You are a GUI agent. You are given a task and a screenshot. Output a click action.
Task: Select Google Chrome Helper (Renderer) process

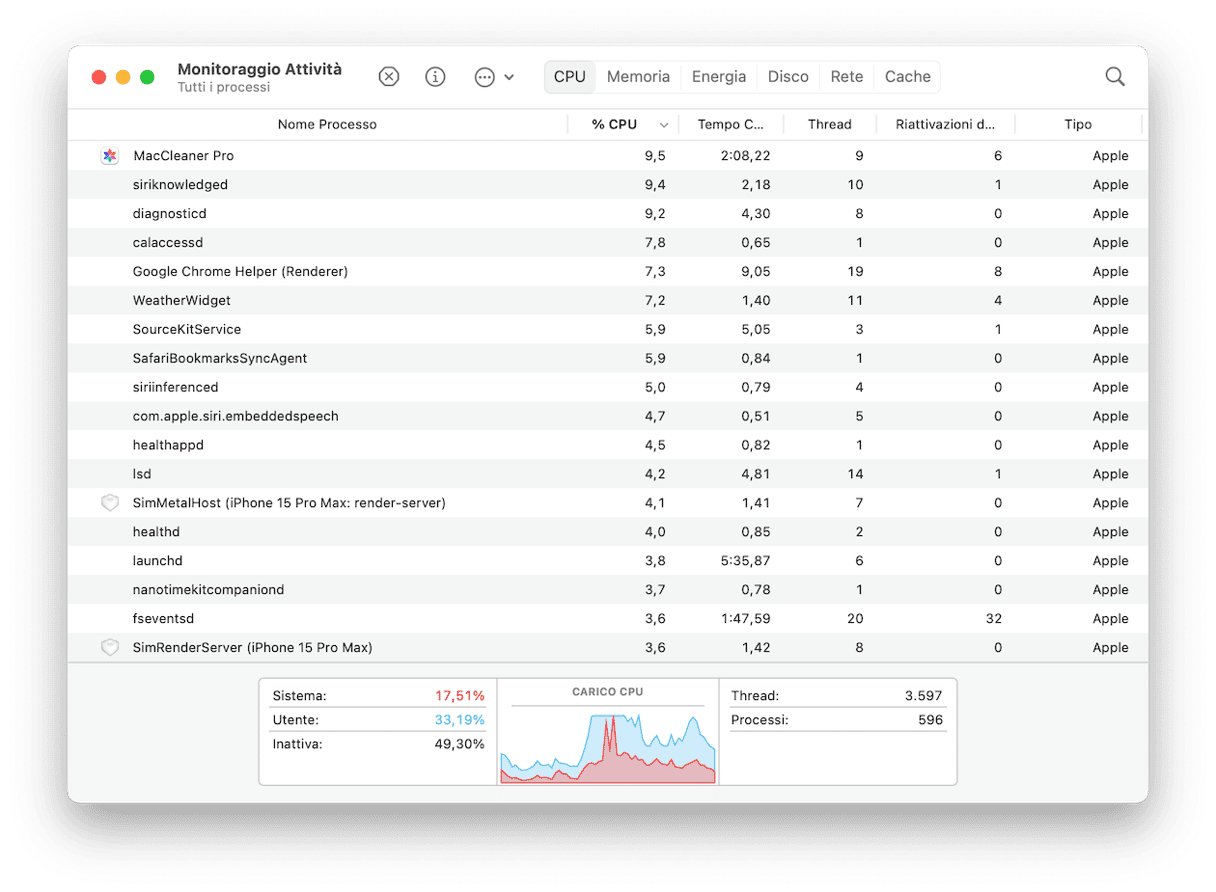(608, 272)
